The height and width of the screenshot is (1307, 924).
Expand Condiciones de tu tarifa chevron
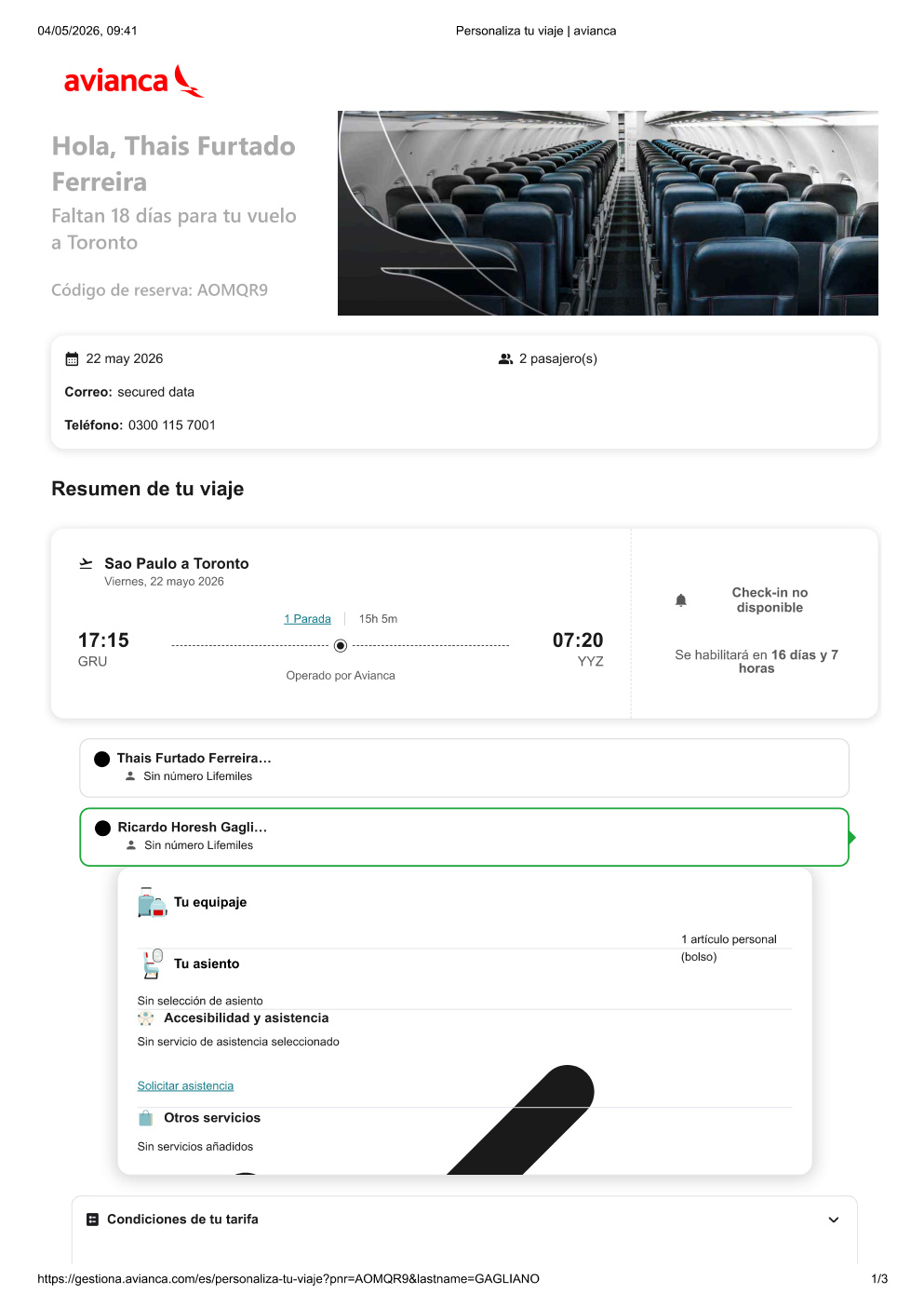click(834, 1219)
